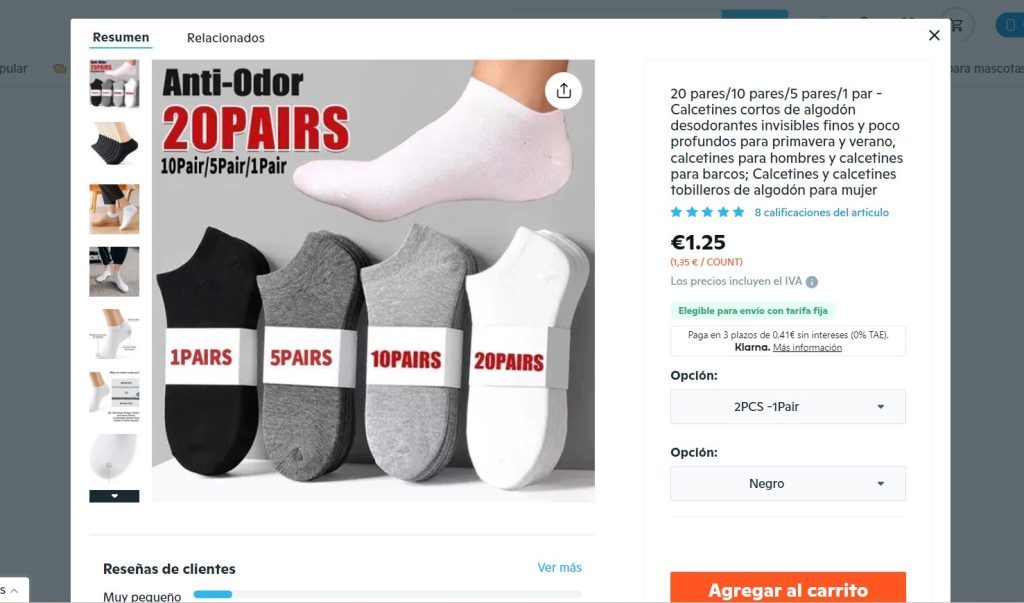
Task: Open the Negro color dropdown
Action: 788,483
